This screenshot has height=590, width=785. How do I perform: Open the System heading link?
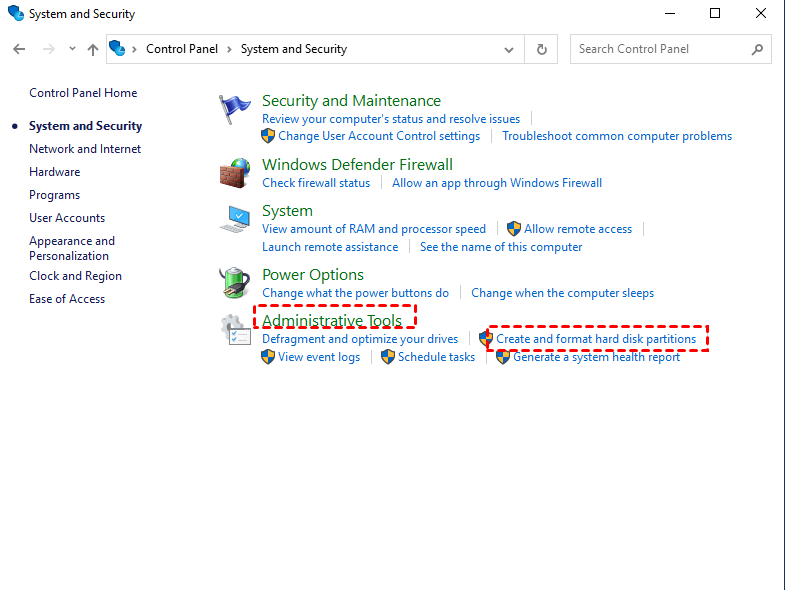287,211
